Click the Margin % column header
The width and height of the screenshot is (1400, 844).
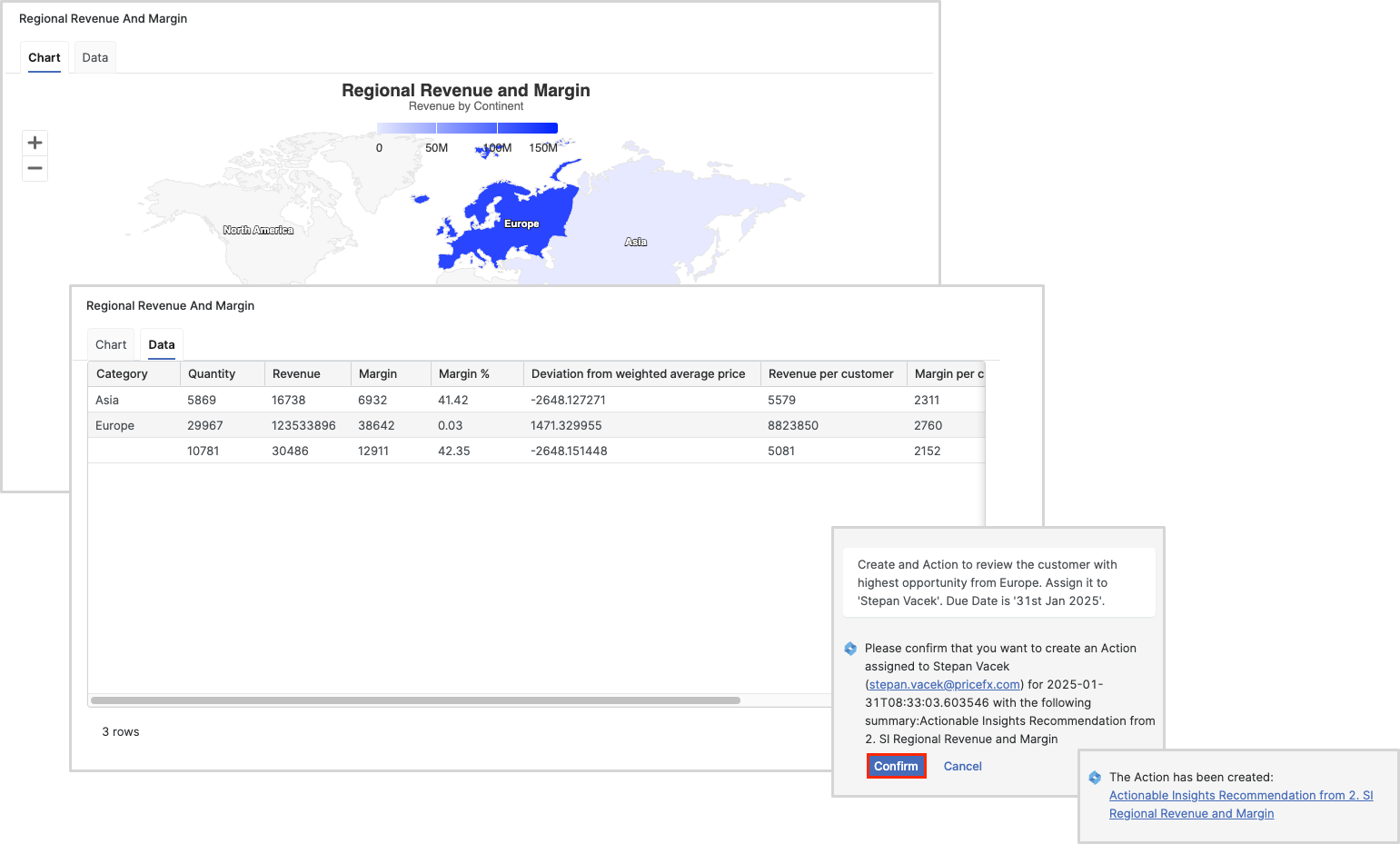point(463,373)
